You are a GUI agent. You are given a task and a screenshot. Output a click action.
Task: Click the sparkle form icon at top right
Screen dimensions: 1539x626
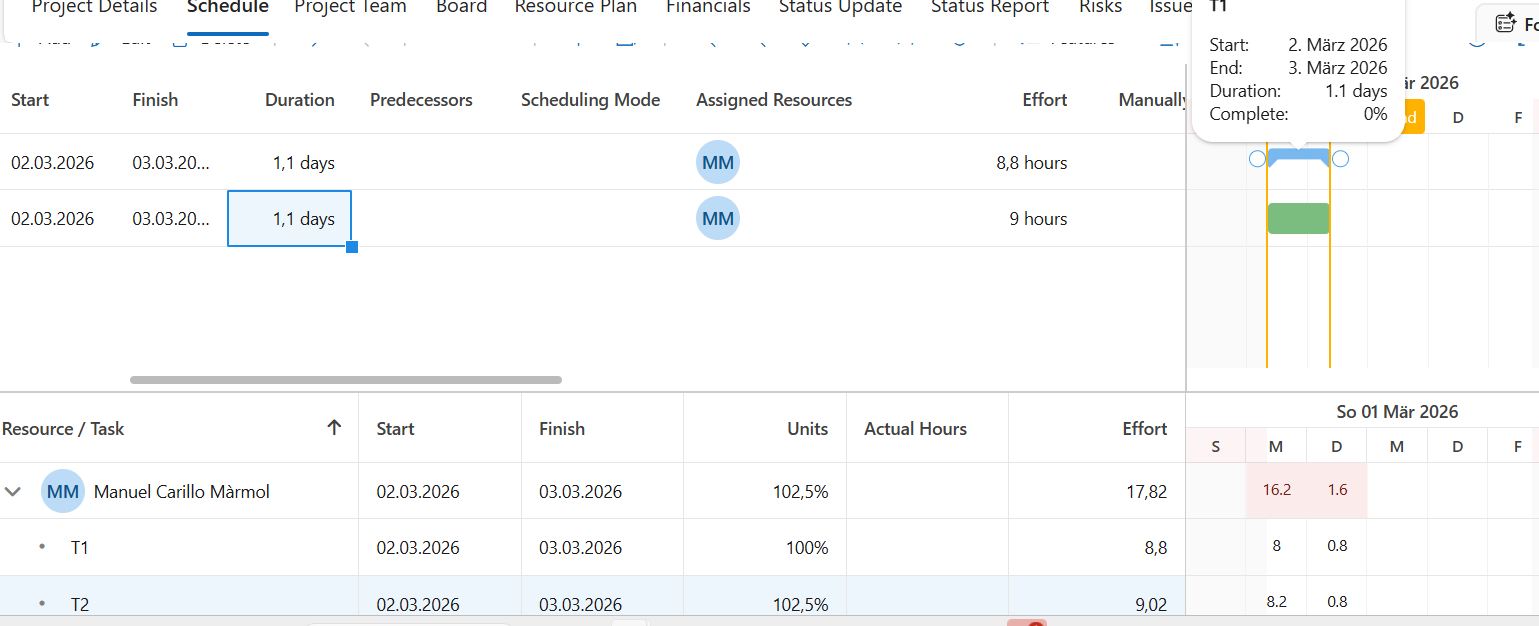click(x=1505, y=24)
